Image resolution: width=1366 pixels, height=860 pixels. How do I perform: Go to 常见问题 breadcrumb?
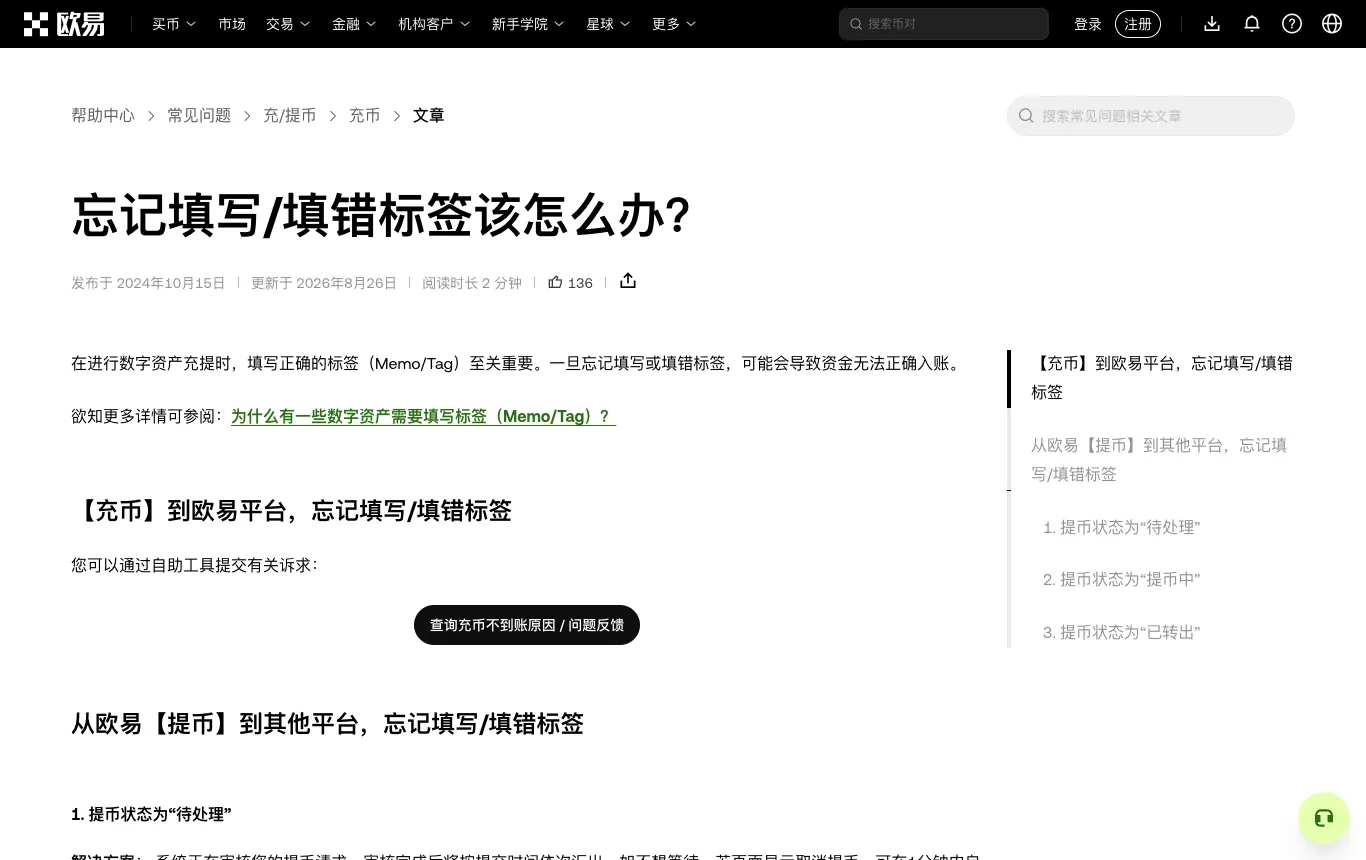pyautogui.click(x=199, y=116)
